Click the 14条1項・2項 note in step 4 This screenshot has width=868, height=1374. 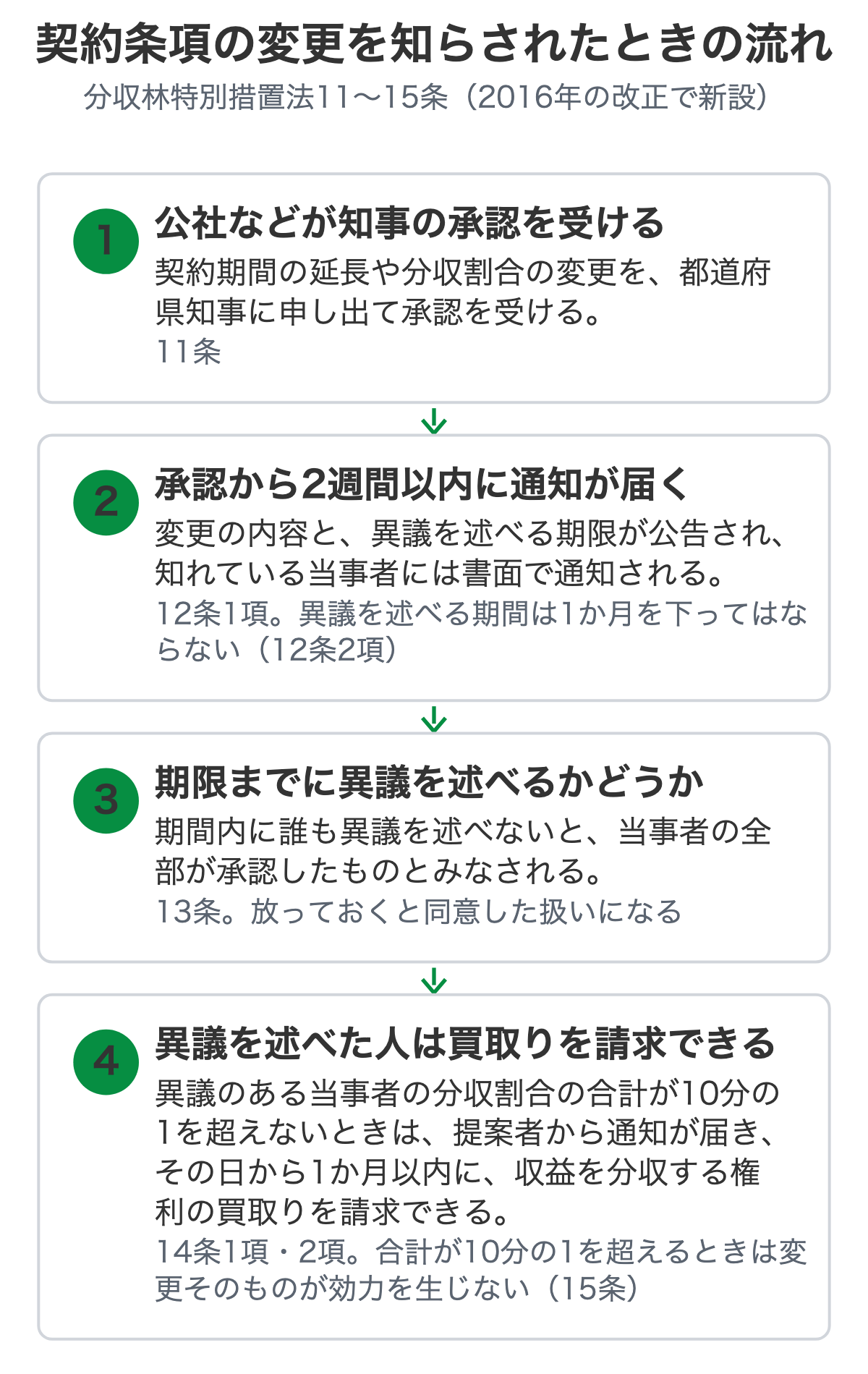(482, 1270)
